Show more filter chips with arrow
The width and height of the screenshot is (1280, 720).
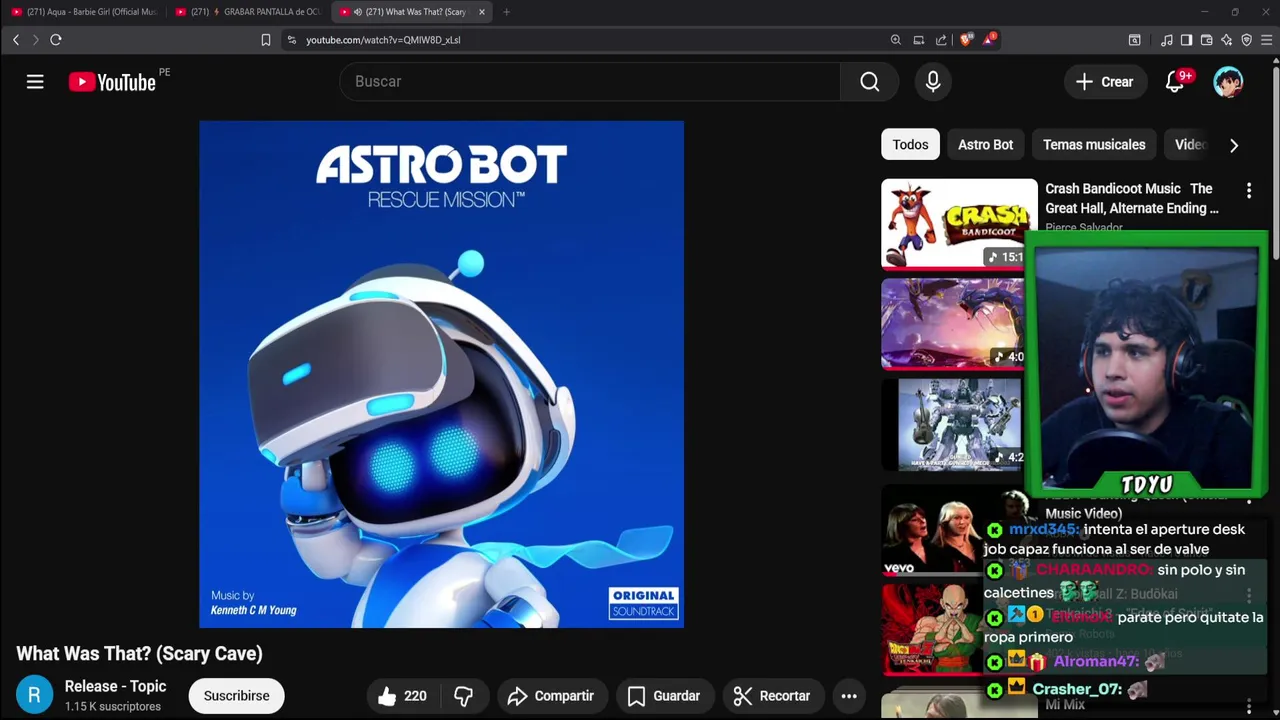1234,145
